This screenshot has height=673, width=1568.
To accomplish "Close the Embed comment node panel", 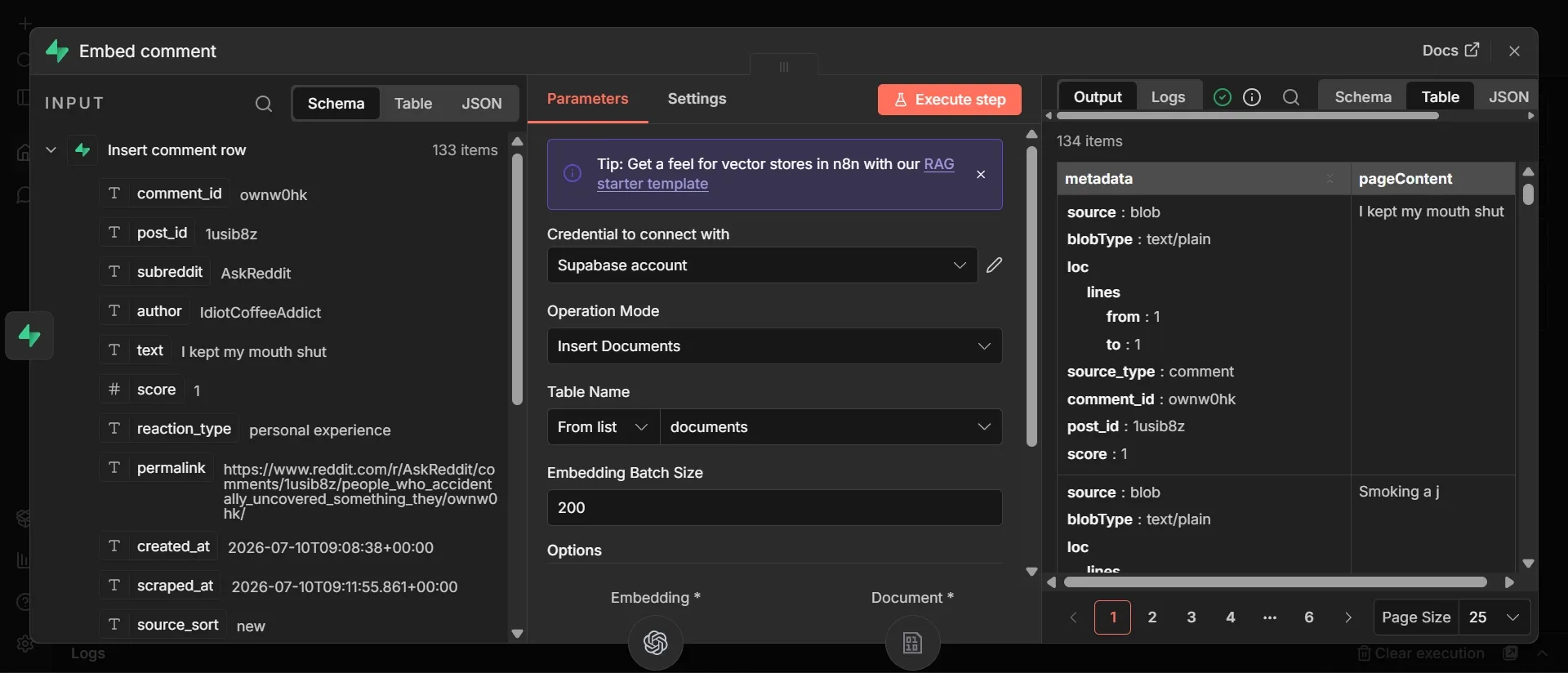I will 1514,51.
